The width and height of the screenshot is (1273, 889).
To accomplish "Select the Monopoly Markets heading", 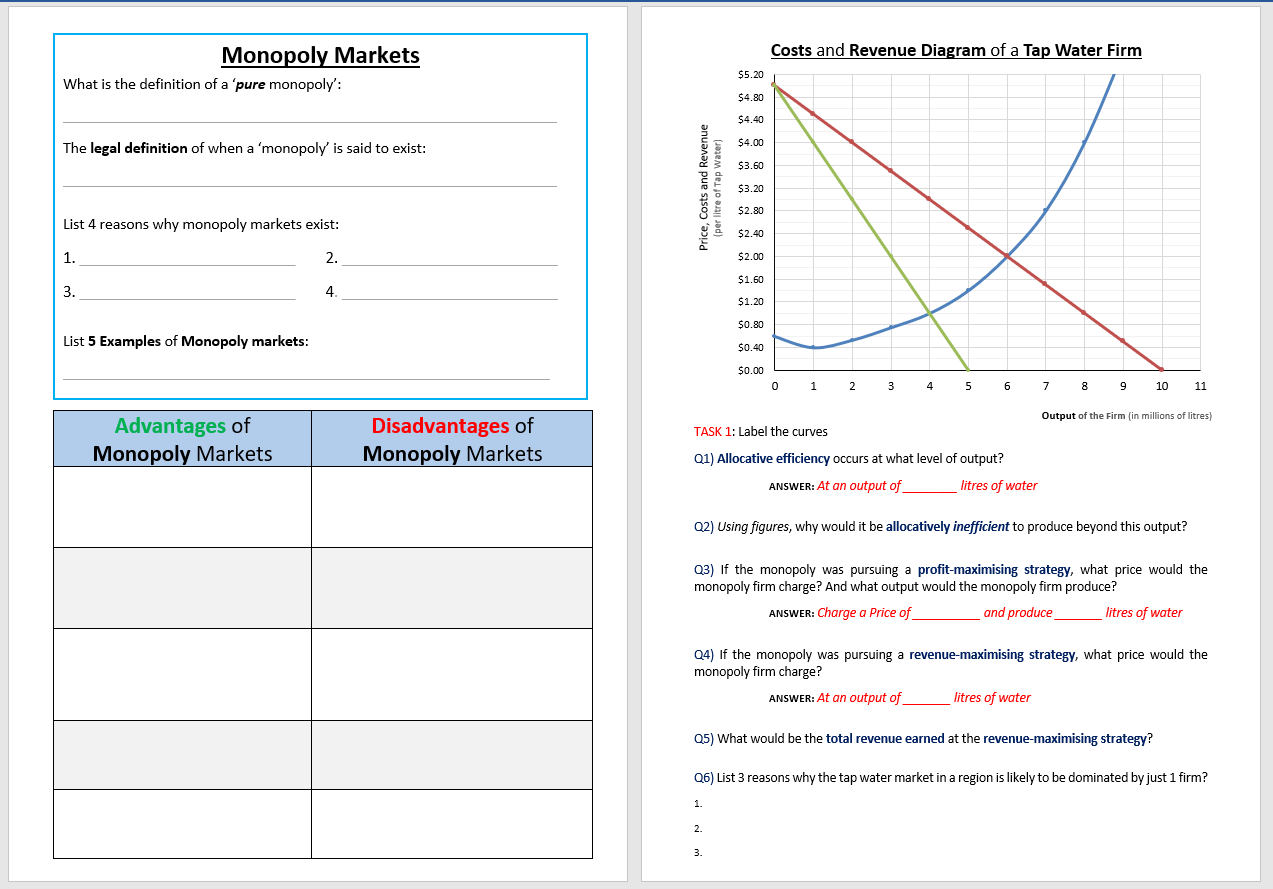I will pos(319,56).
